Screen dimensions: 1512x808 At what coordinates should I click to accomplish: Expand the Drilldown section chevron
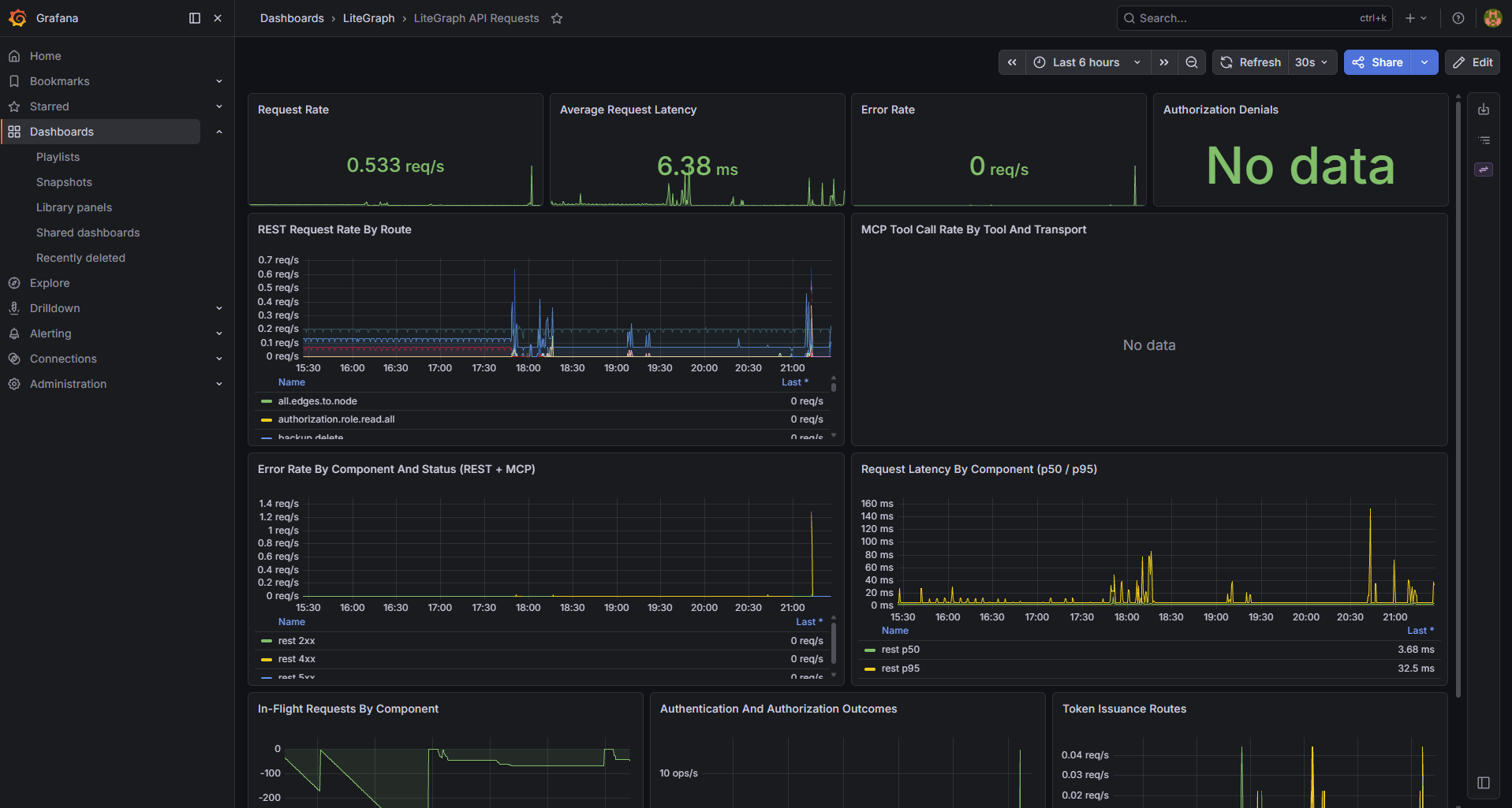[x=219, y=308]
